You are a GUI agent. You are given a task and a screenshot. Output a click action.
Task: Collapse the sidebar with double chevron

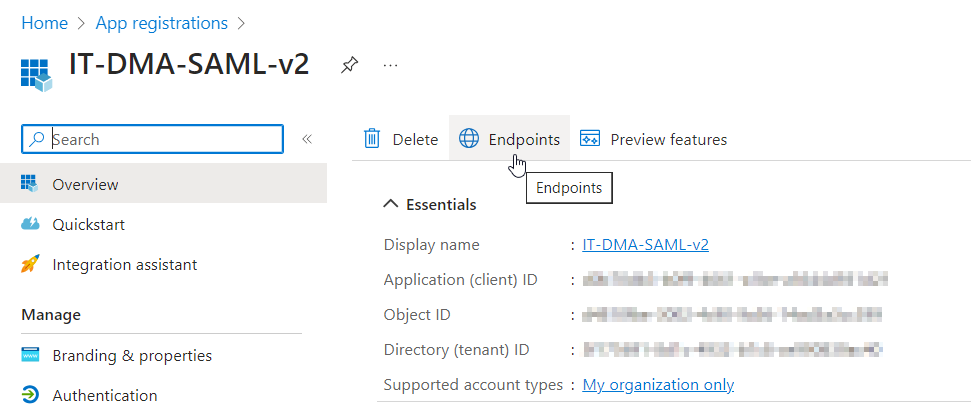pos(307,139)
